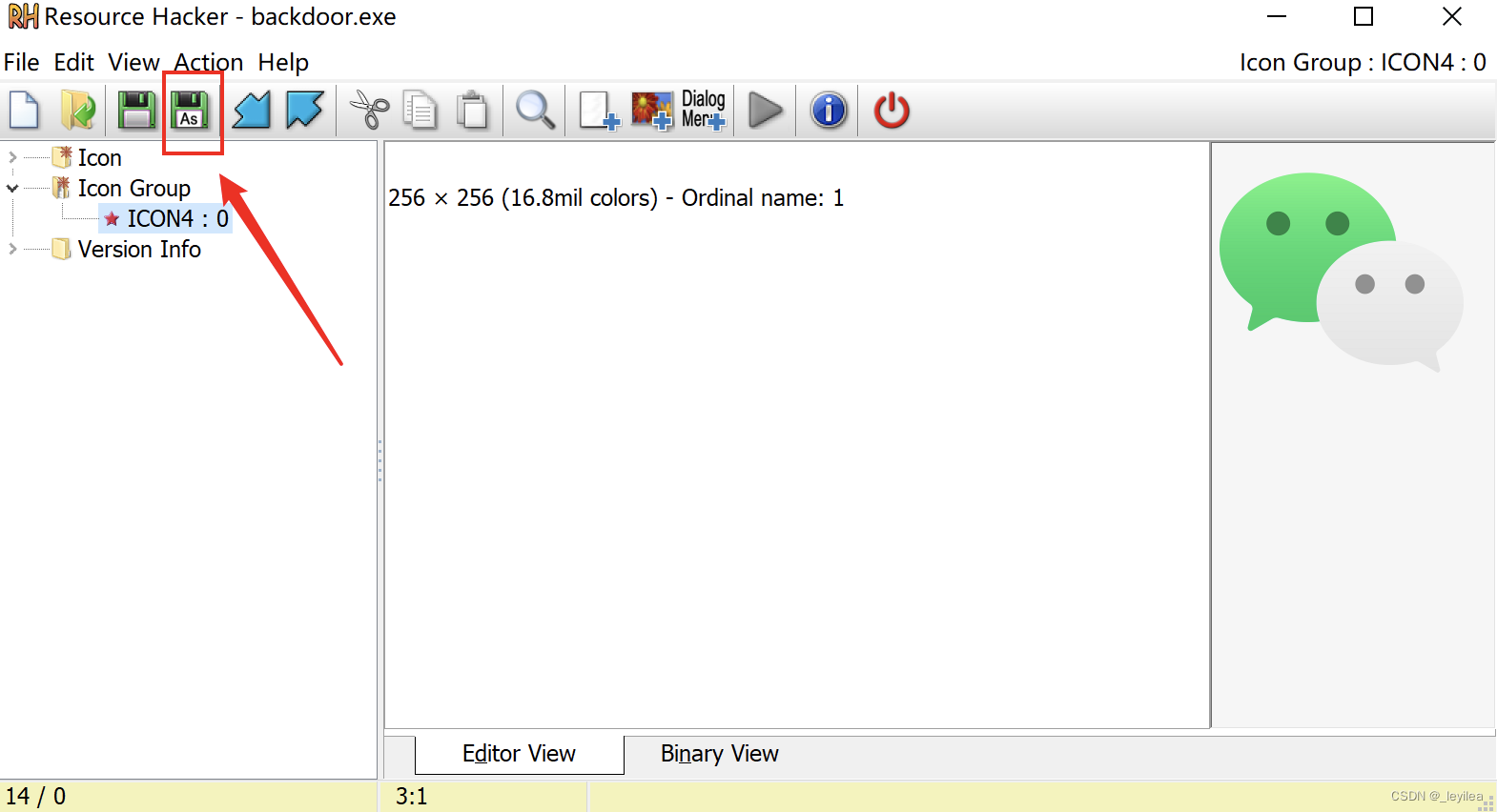Viewport: 1497px width, 812px height.
Task: Copy using the documents icon
Action: [x=420, y=111]
